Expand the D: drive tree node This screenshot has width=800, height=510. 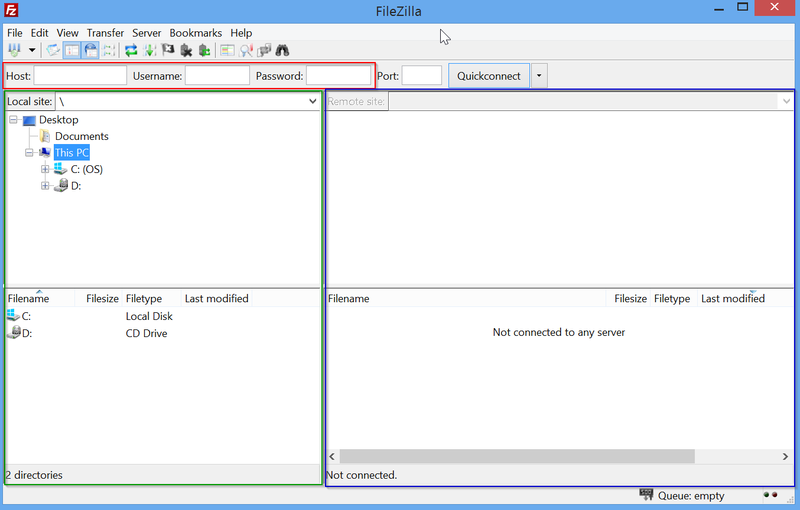[45, 186]
